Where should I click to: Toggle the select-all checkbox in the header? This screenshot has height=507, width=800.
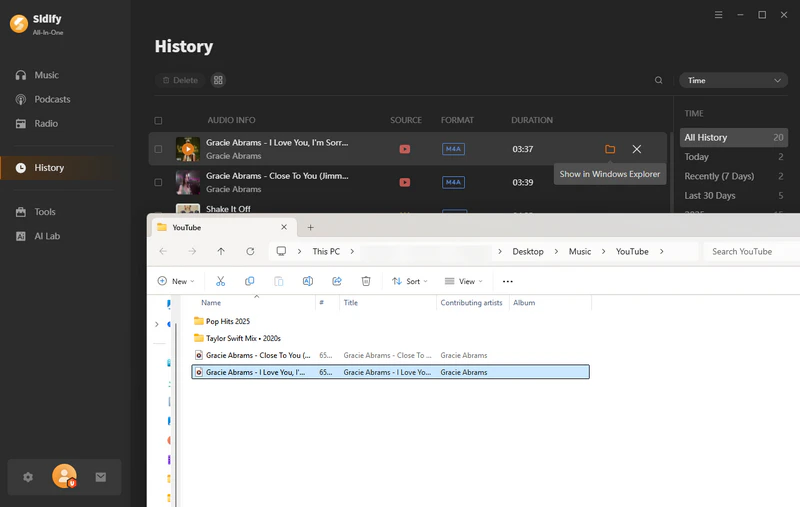pyautogui.click(x=158, y=120)
